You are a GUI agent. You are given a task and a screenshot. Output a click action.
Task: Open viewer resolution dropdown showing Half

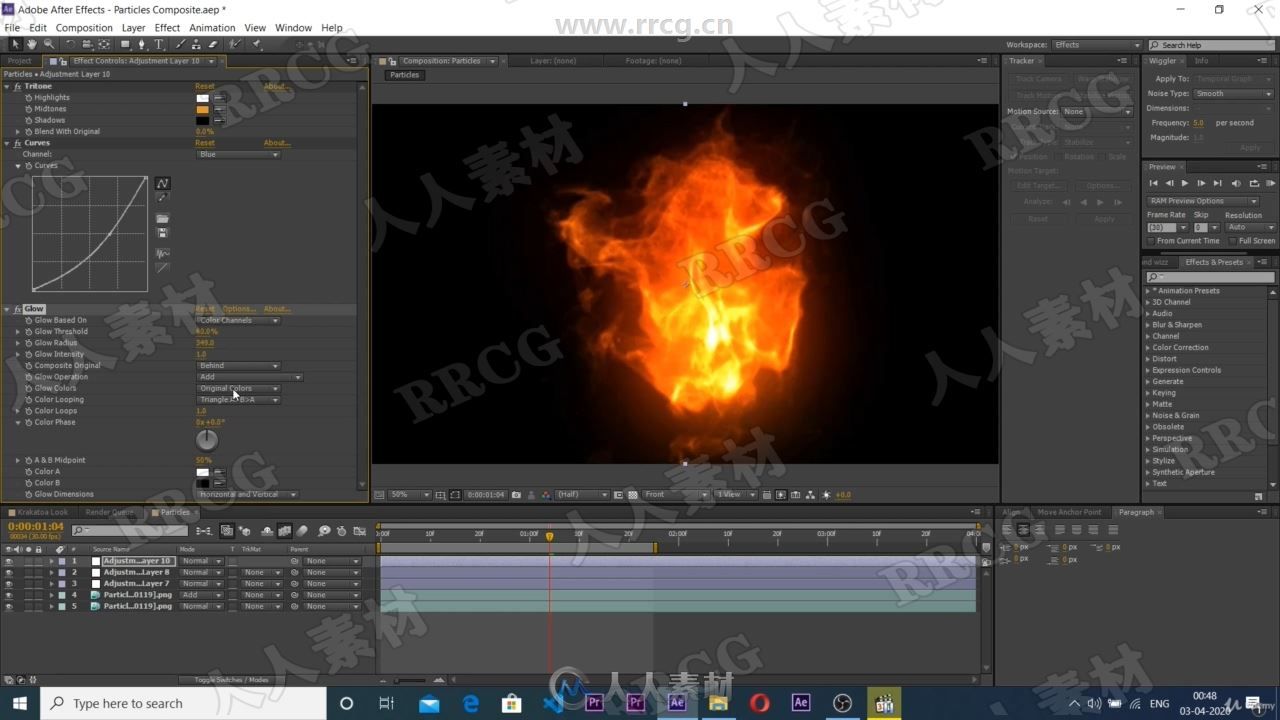pyautogui.click(x=583, y=495)
